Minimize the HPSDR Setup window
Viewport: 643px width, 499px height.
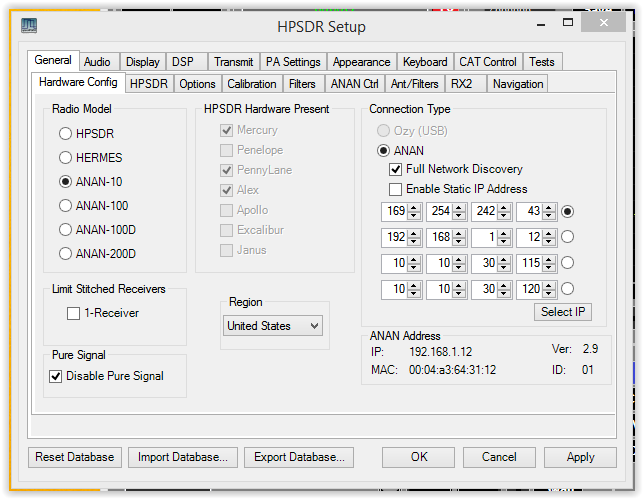(x=541, y=25)
